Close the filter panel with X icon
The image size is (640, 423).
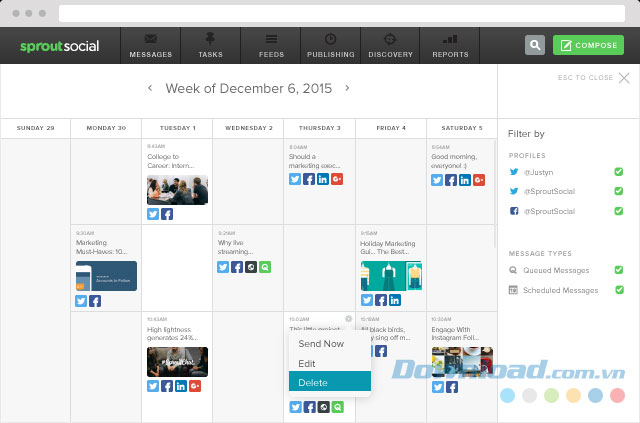pos(624,78)
